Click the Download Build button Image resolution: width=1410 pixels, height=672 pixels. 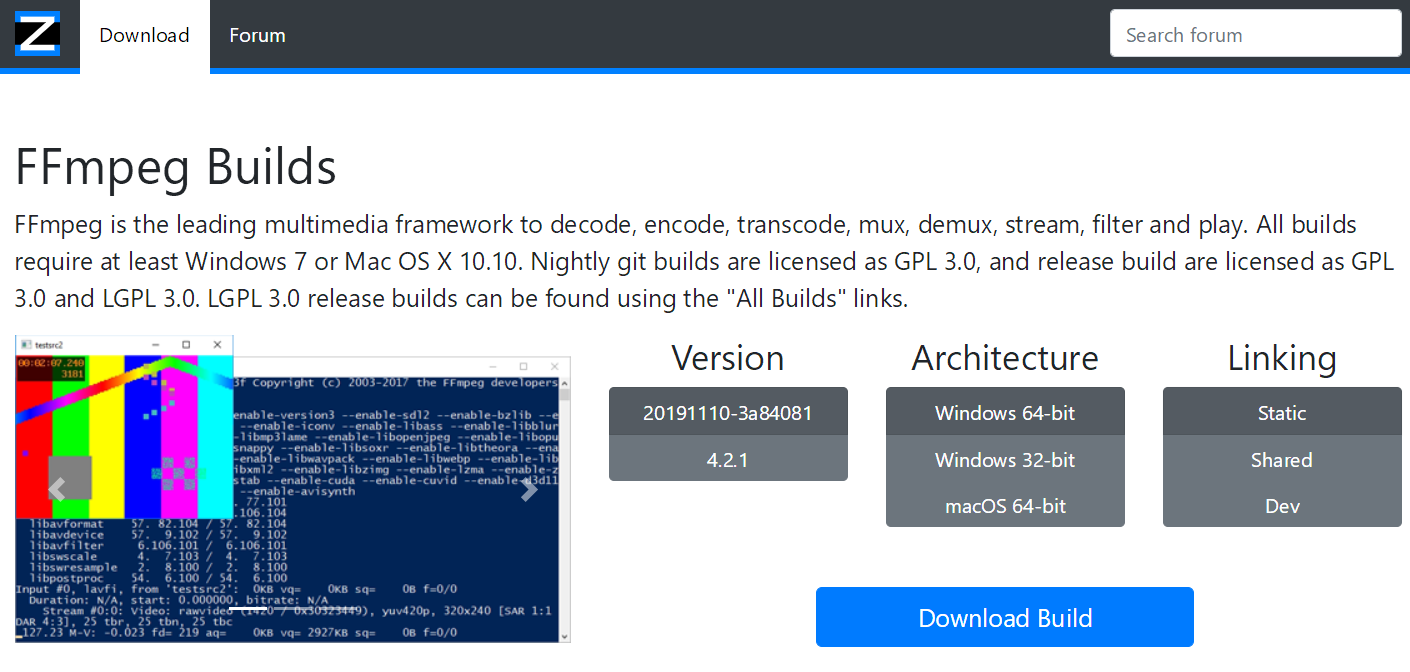pos(1005,617)
